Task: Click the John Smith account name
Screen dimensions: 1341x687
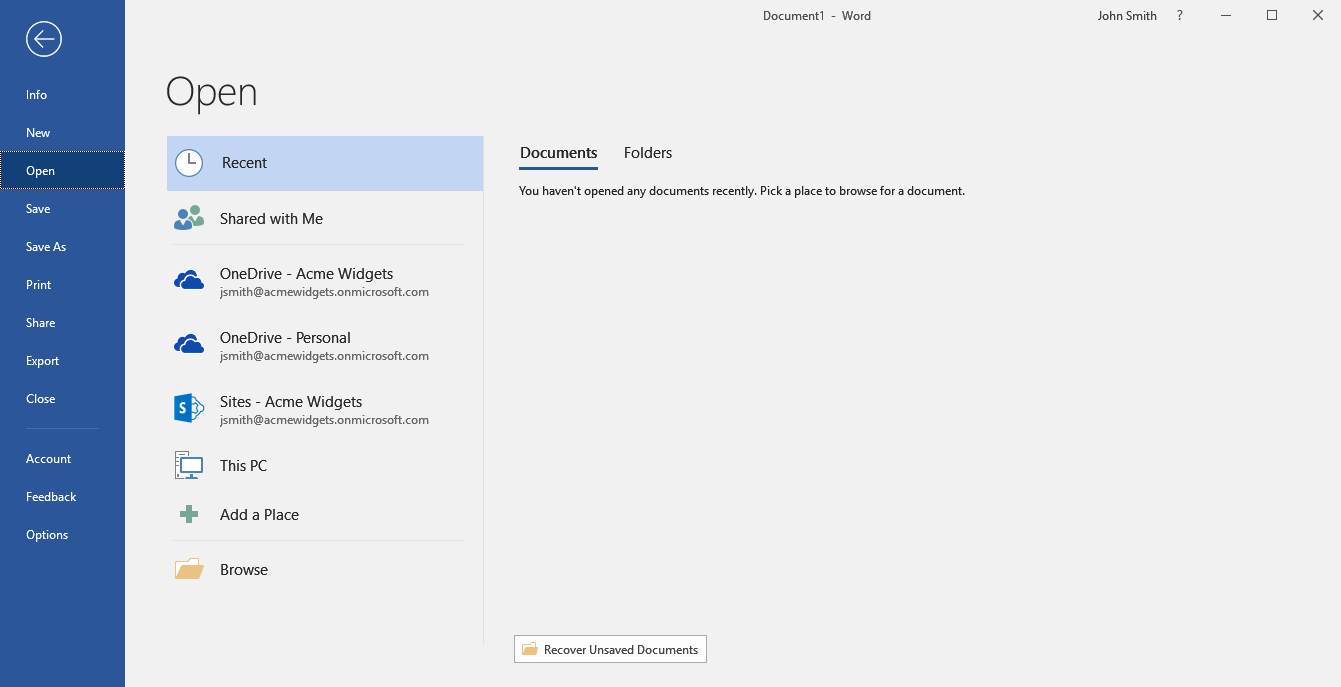Action: 1127,16
